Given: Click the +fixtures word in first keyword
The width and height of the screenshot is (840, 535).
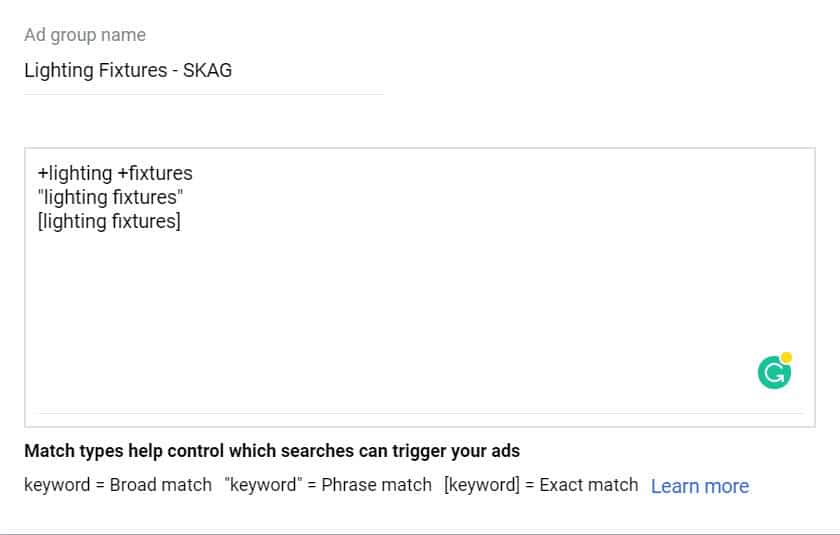Looking at the screenshot, I should 155,174.
